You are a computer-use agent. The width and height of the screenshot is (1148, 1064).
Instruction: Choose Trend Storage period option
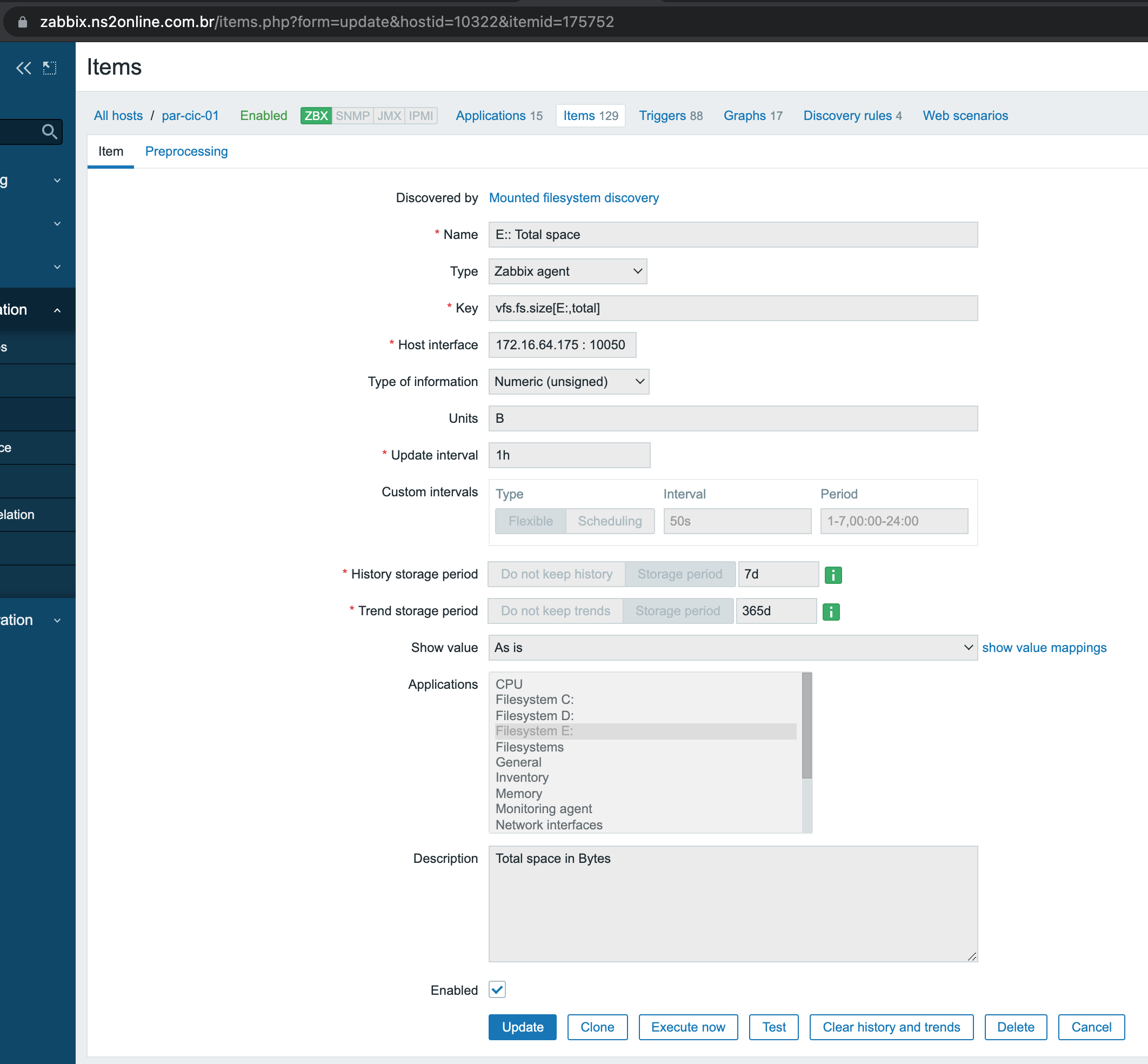click(677, 611)
